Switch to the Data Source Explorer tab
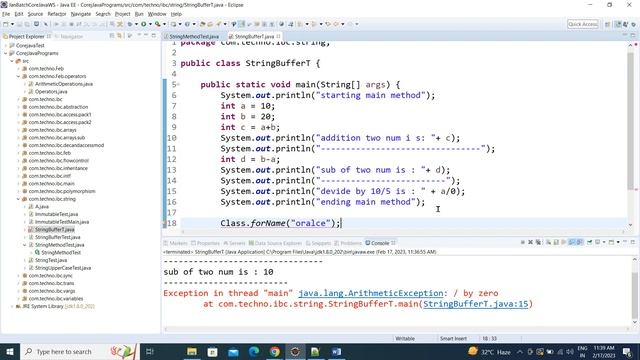Image resolution: width=640 pixels, height=360 pixels. point(275,243)
